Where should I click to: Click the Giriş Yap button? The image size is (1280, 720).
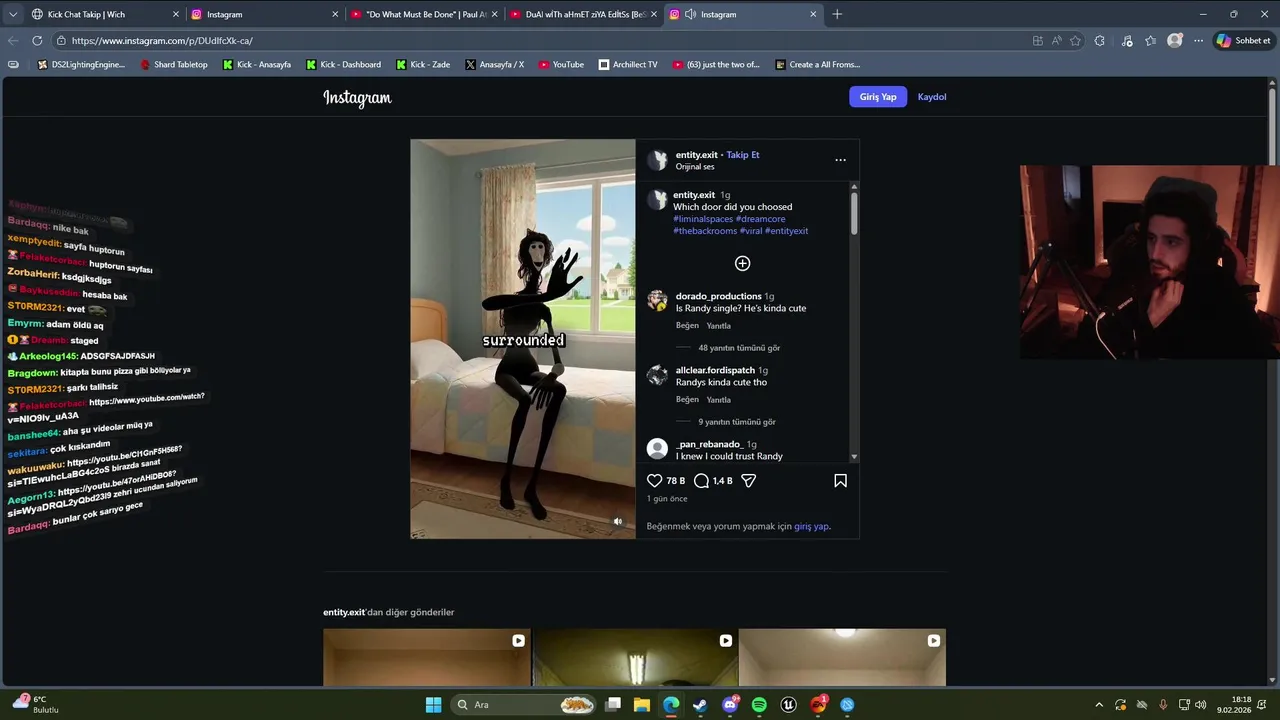point(878,97)
